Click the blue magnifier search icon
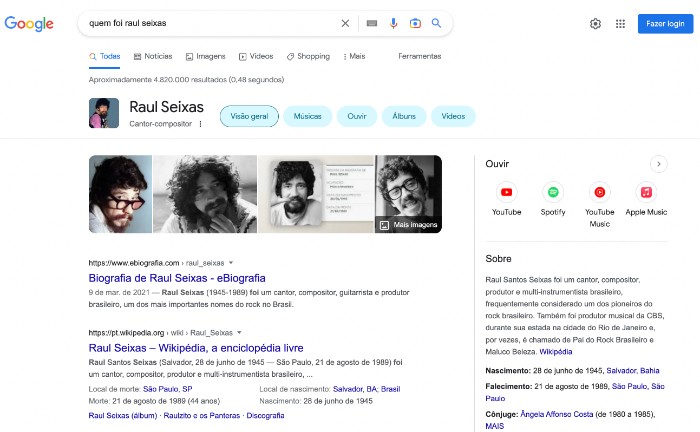Viewport: 700px width, 432px height. click(x=436, y=23)
